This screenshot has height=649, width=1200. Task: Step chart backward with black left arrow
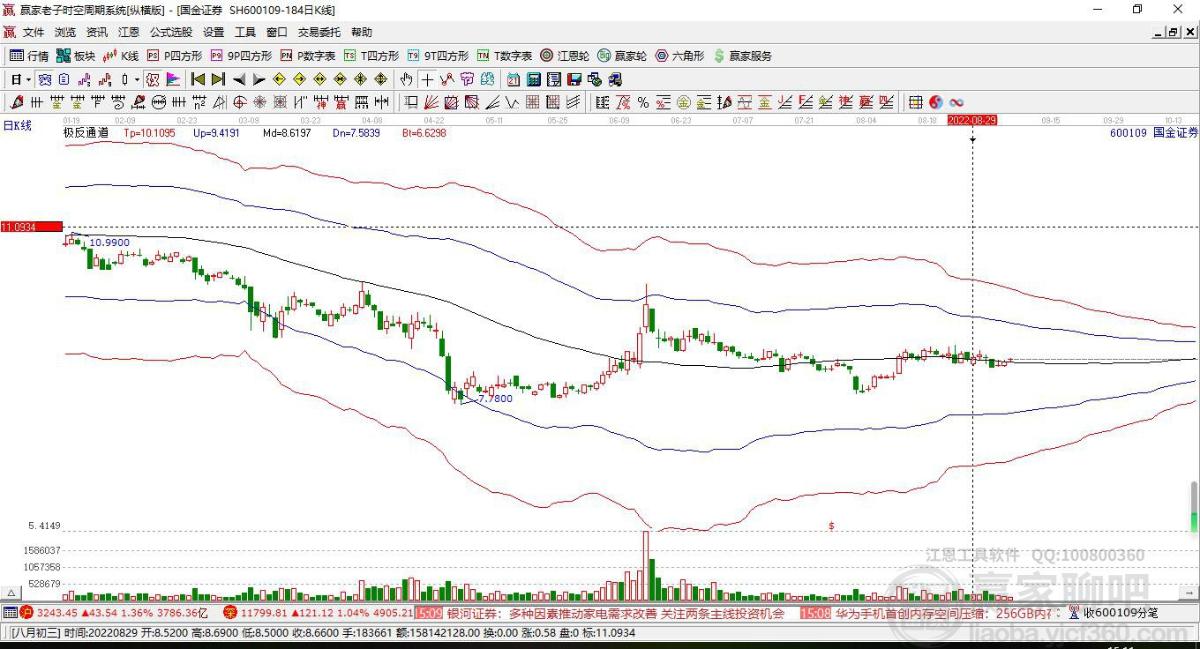pyautogui.click(x=239, y=79)
